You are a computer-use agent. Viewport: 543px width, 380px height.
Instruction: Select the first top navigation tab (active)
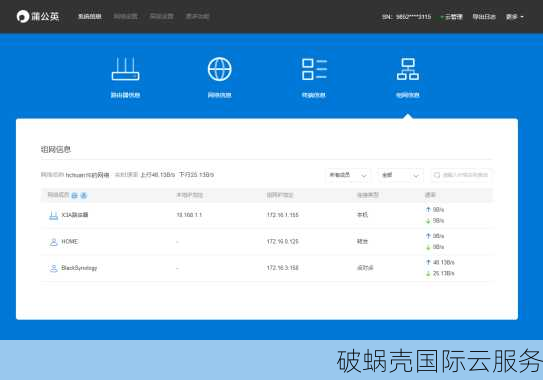coord(90,16)
